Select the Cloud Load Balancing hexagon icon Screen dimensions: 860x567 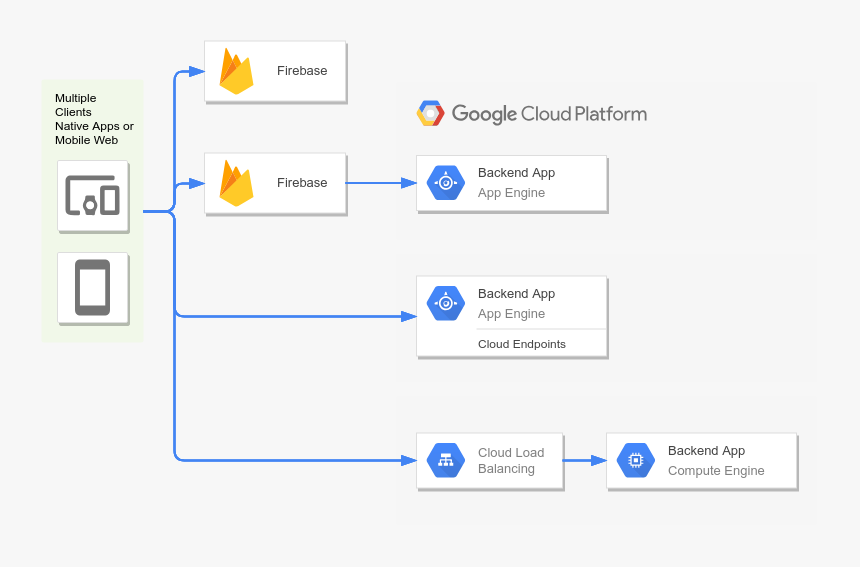446,461
